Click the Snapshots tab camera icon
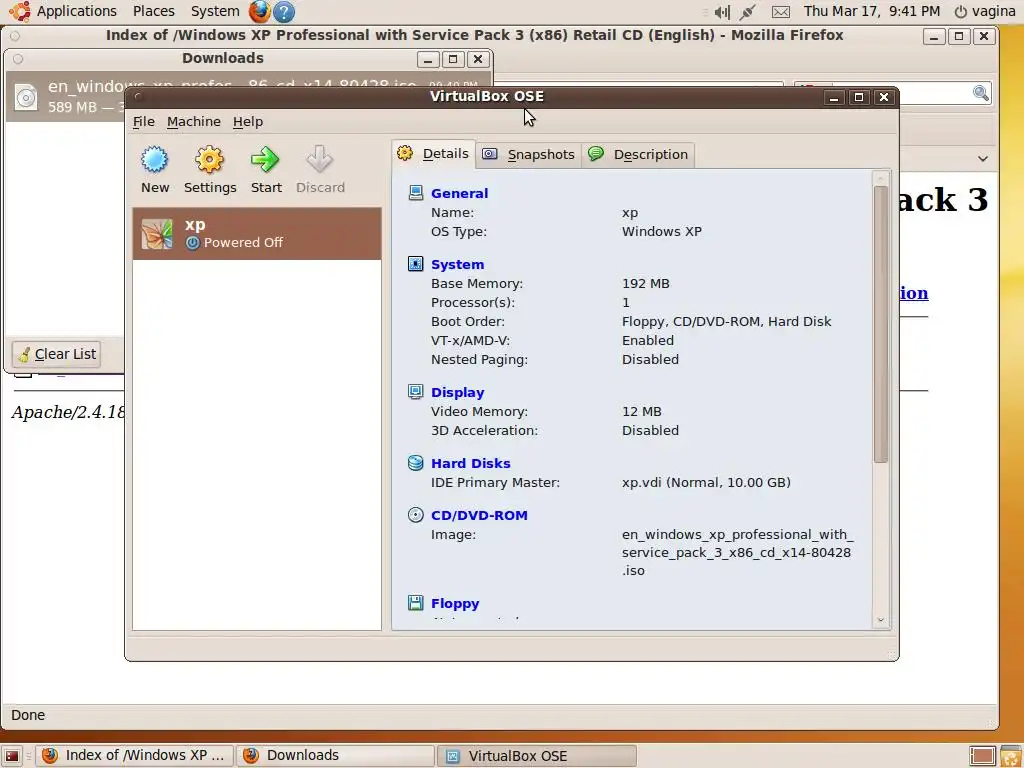This screenshot has width=1024, height=768. click(x=490, y=154)
